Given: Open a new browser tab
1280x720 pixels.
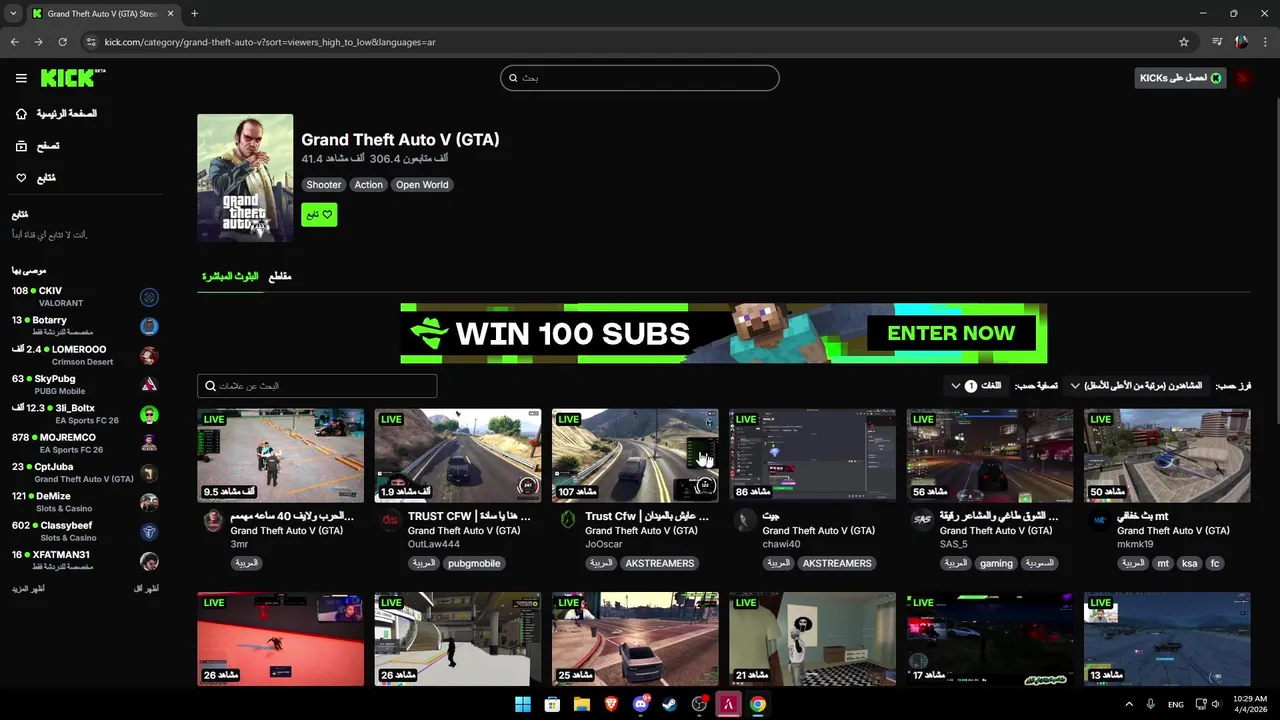Looking at the screenshot, I should click(x=194, y=14).
